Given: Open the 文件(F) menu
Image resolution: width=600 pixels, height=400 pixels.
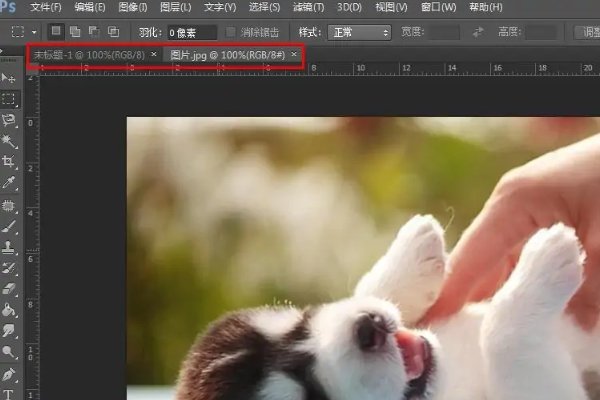Looking at the screenshot, I should tap(46, 7).
